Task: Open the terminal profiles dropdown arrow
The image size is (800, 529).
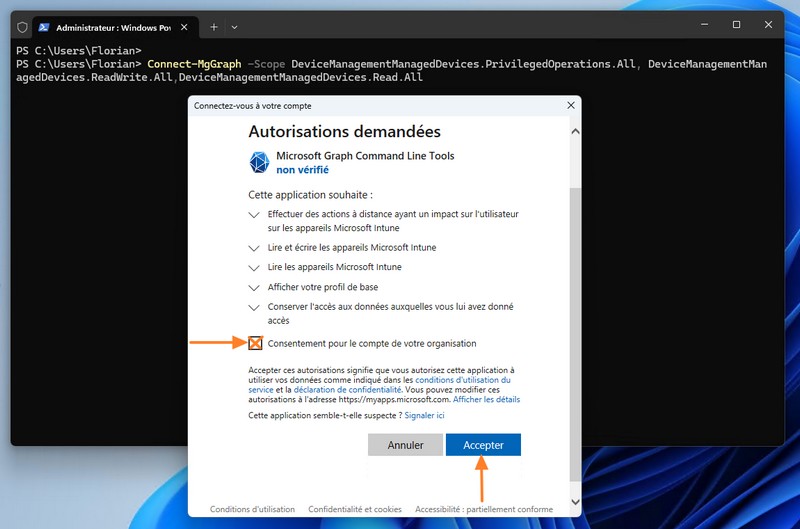Action: (234, 27)
